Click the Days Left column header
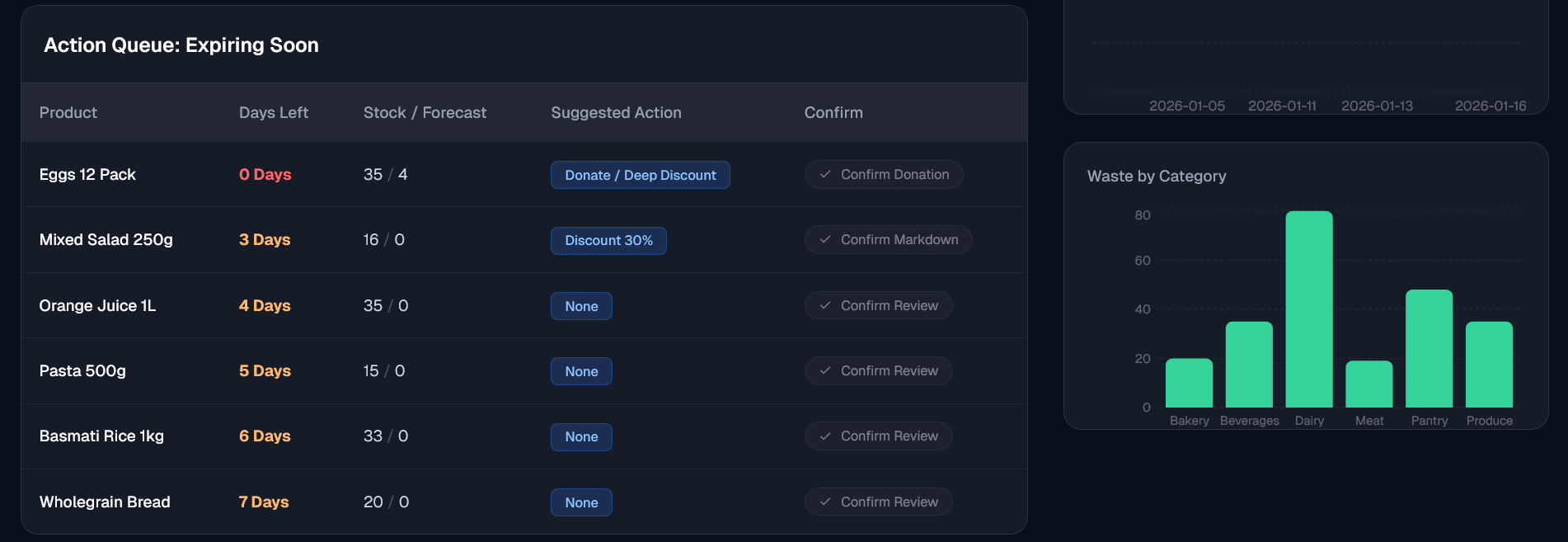 (274, 113)
